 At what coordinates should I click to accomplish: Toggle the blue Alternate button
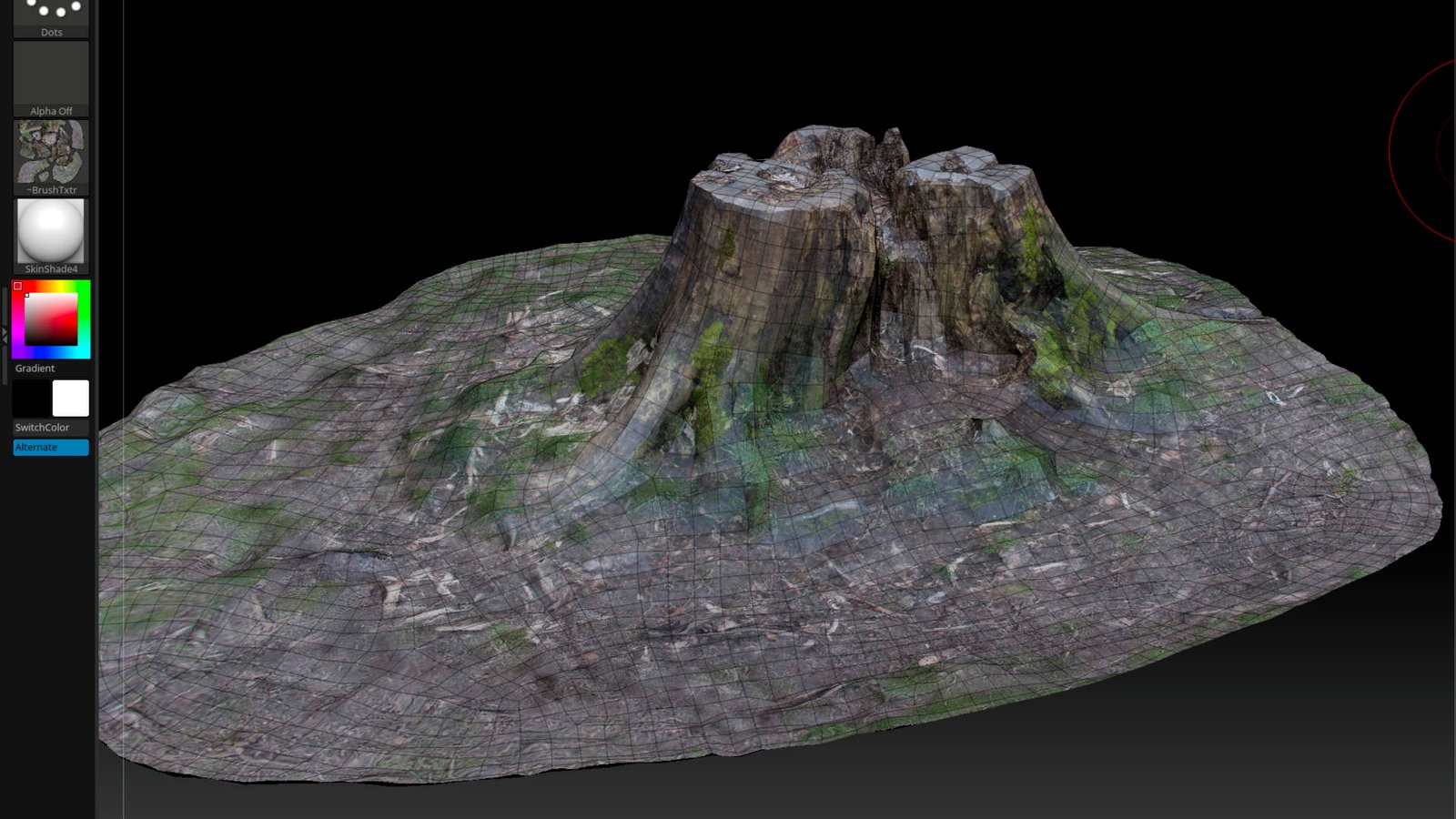51,447
